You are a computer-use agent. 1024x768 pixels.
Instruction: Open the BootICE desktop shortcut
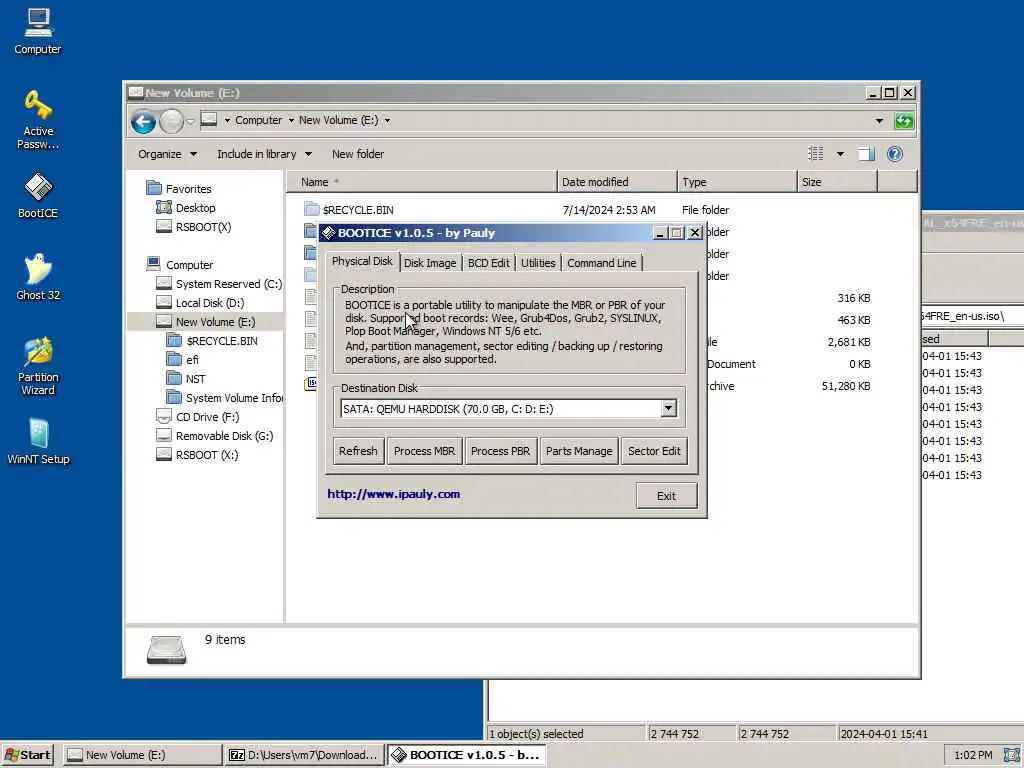pyautogui.click(x=38, y=195)
